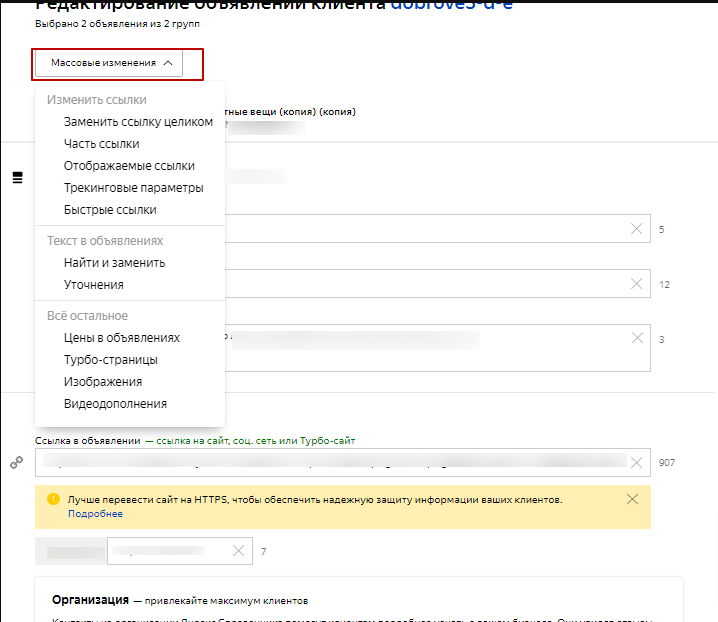Choose Найти и заменить option
The width and height of the screenshot is (718, 622).
[114, 263]
